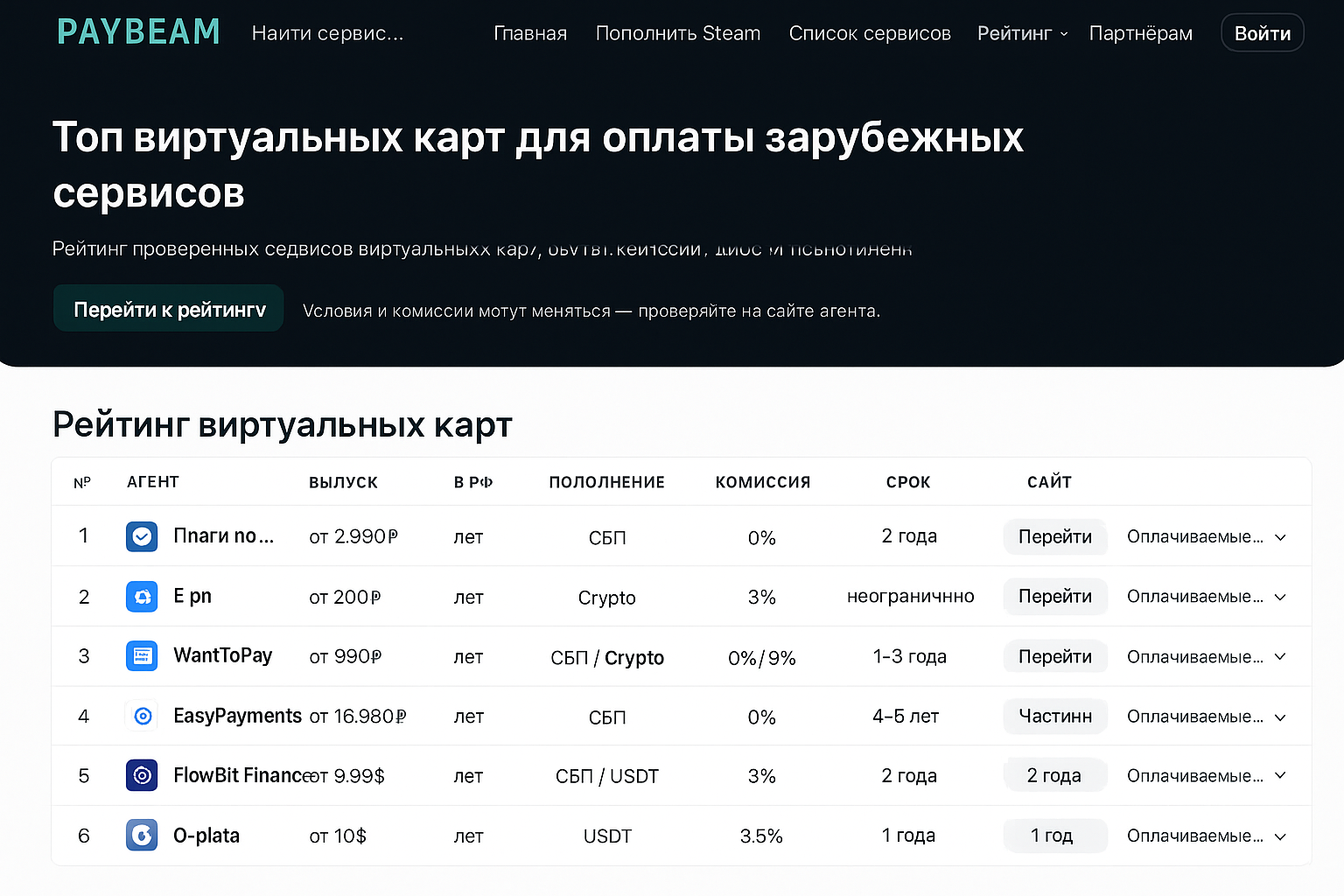This screenshot has height=896, width=1344.
Task: Click the Crypto top-up cell in E pn row
Action: [606, 598]
